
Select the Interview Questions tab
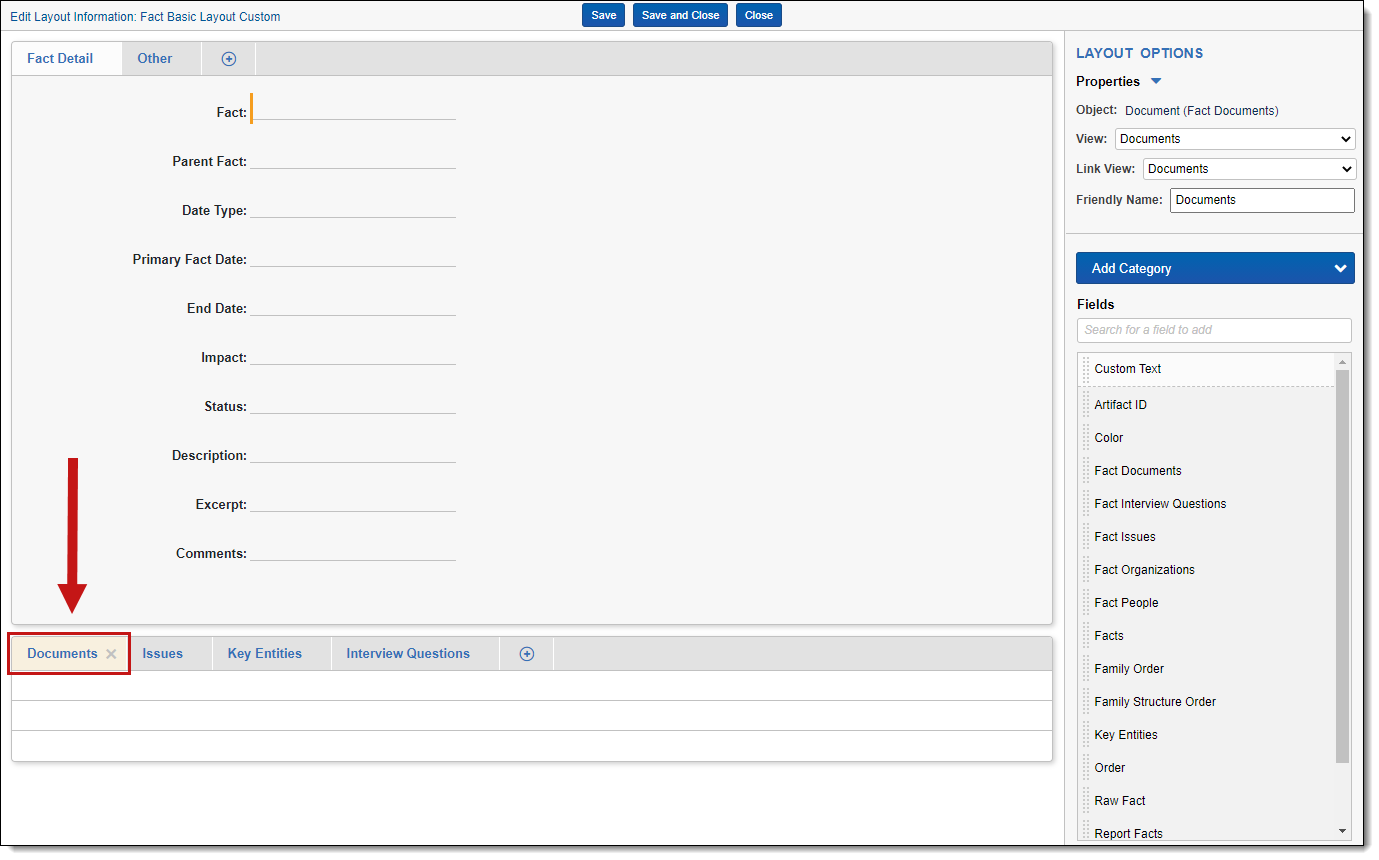click(x=408, y=654)
